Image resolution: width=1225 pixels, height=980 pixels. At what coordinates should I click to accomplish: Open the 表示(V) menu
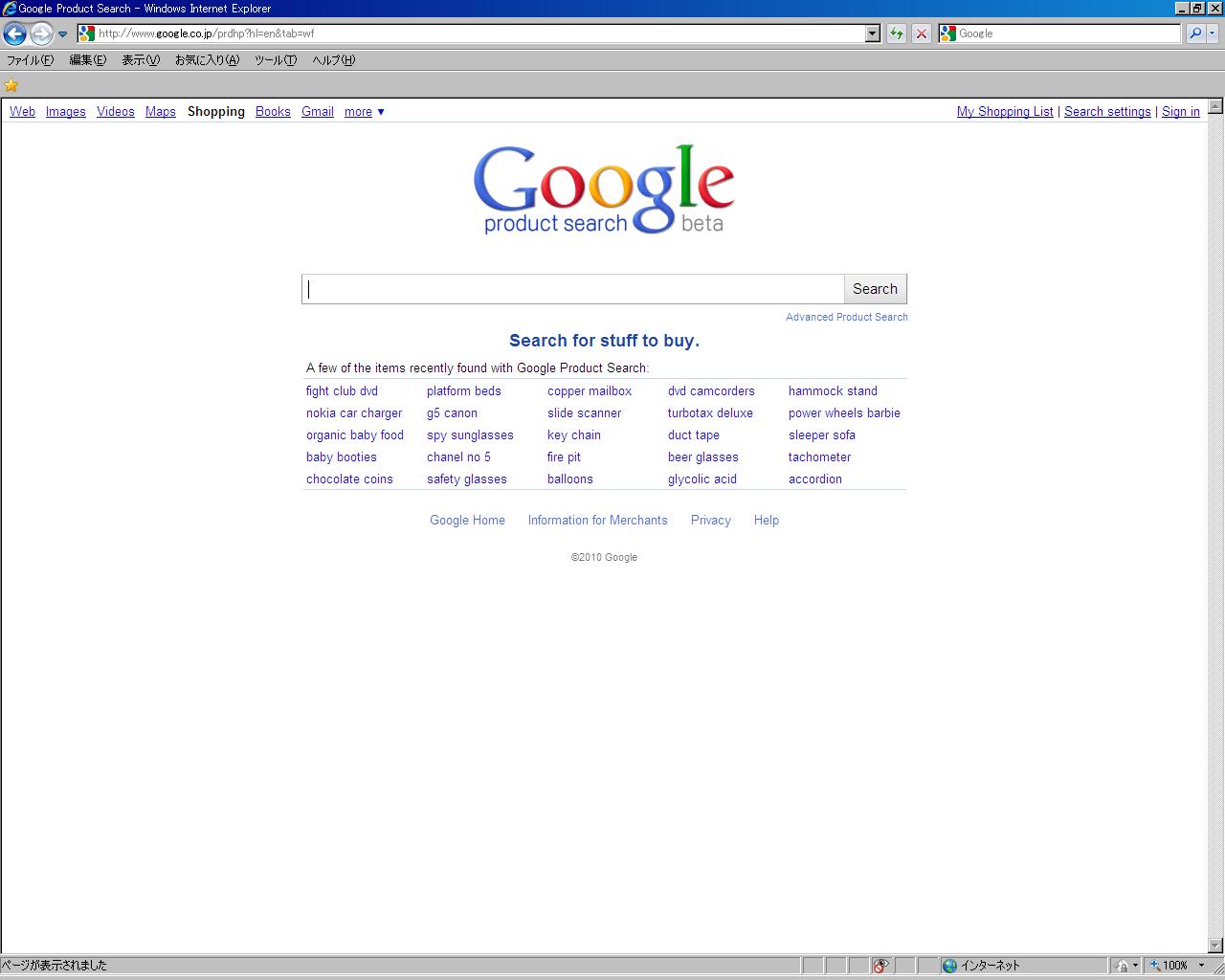tap(141, 60)
